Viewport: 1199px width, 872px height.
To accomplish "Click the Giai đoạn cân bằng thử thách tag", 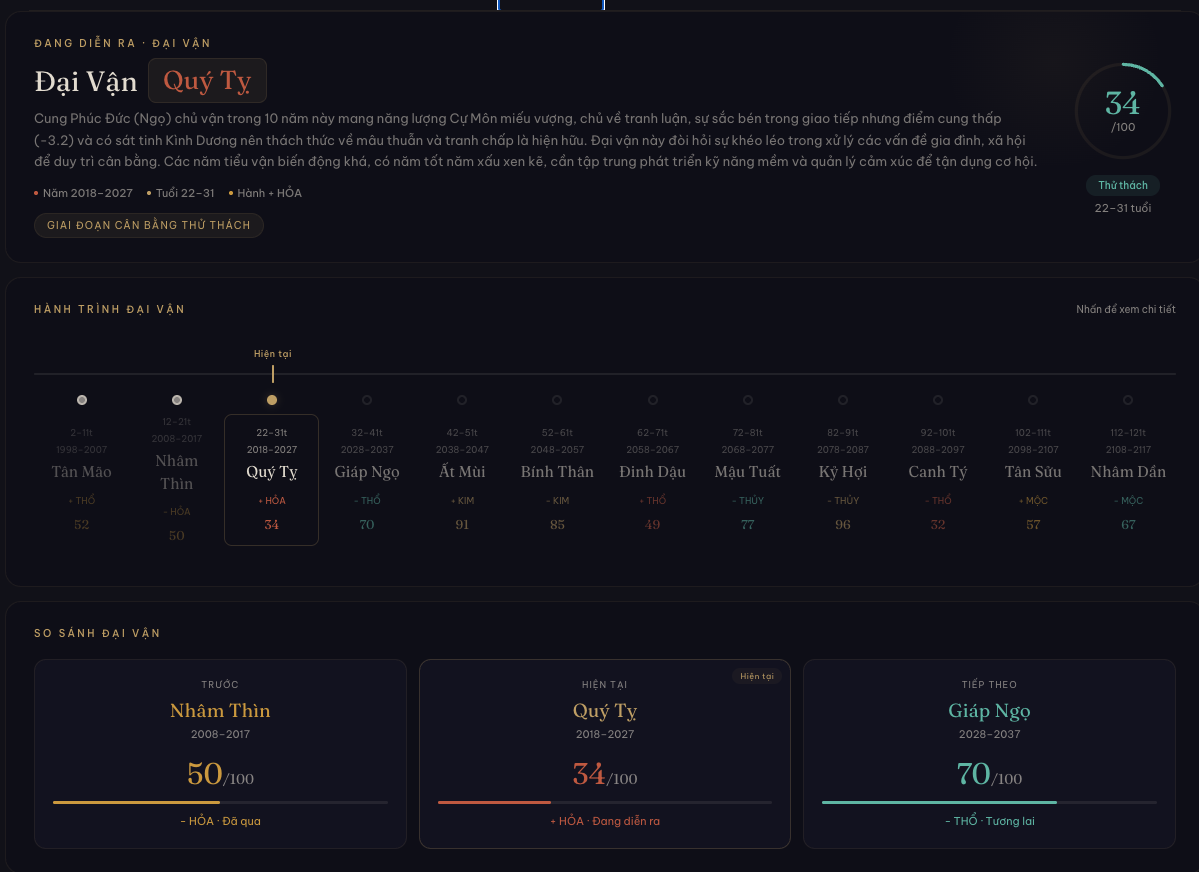I will tap(149, 225).
